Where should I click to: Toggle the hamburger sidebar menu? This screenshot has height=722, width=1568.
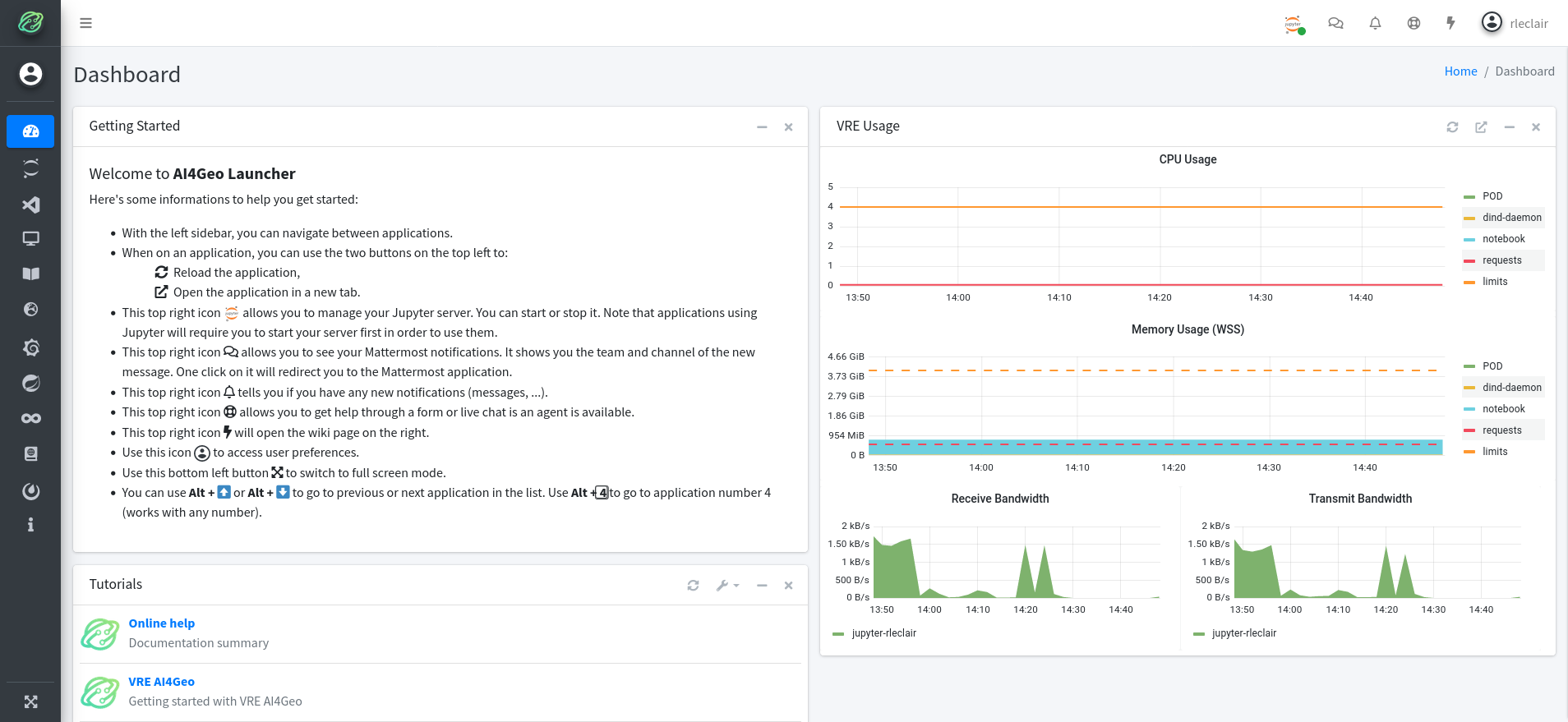click(85, 23)
